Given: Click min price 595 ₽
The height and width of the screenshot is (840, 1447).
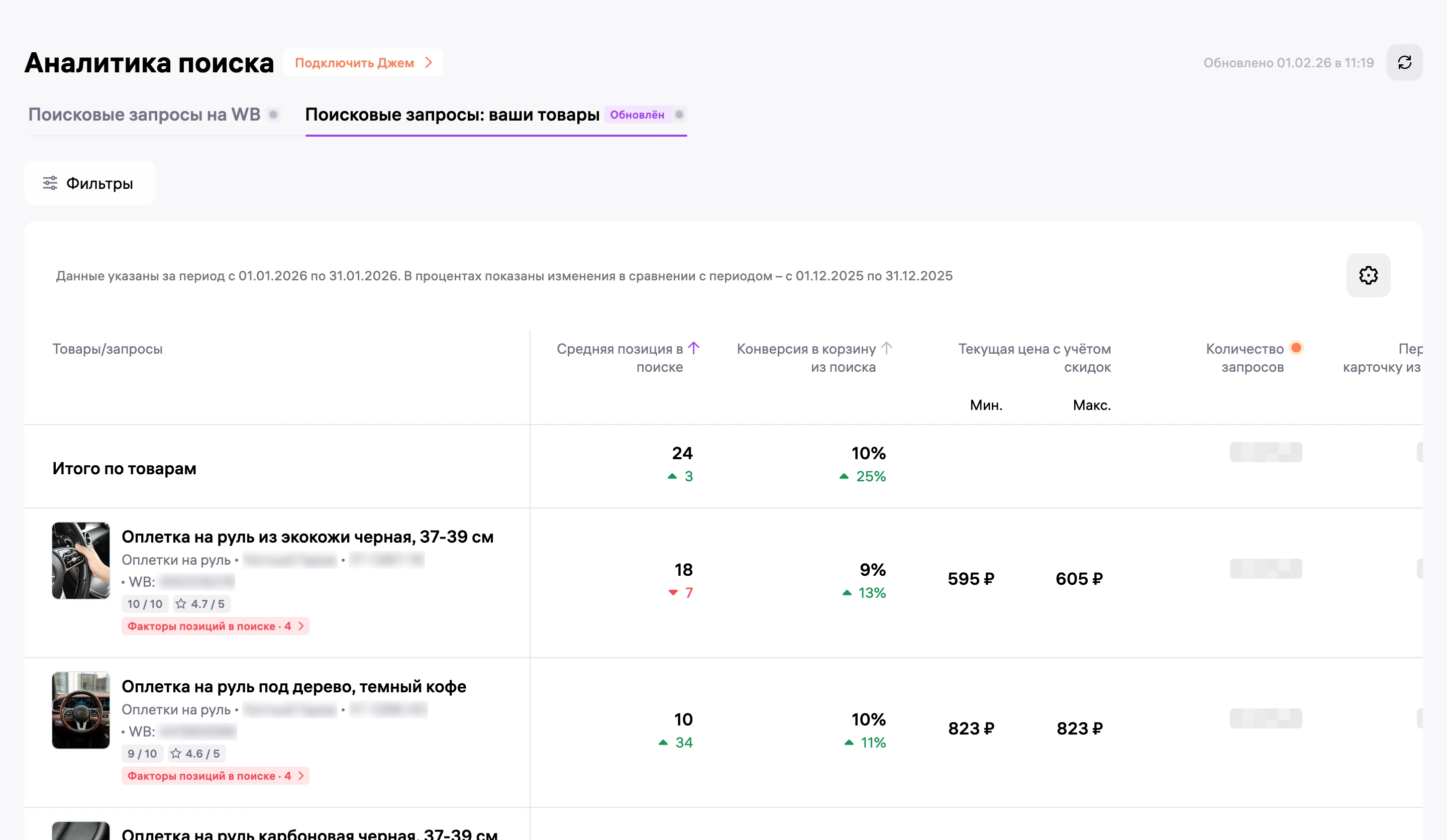Looking at the screenshot, I should coord(970,579).
